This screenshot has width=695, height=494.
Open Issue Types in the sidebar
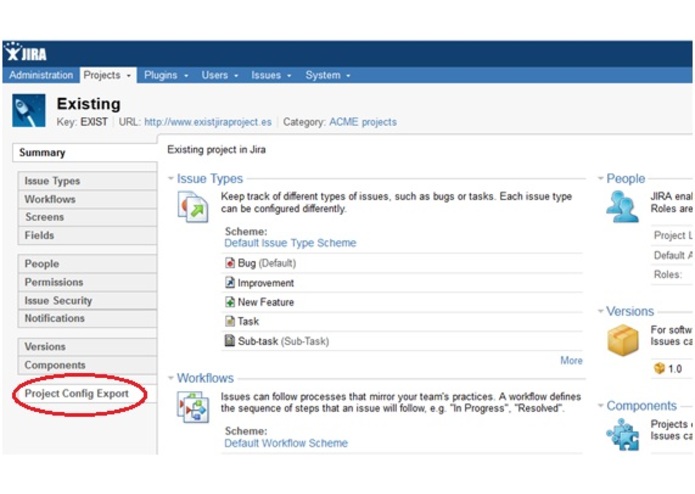[87, 181]
